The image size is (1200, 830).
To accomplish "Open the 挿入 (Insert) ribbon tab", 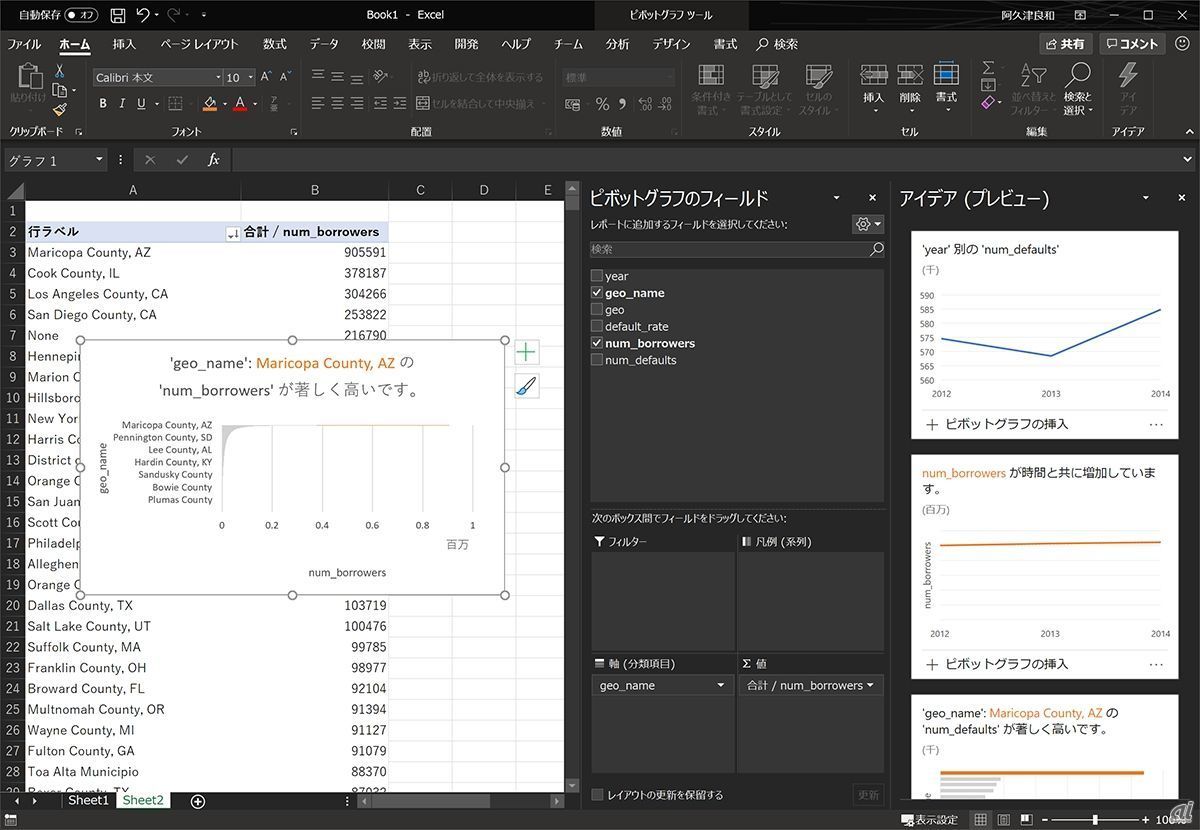I will click(x=124, y=44).
